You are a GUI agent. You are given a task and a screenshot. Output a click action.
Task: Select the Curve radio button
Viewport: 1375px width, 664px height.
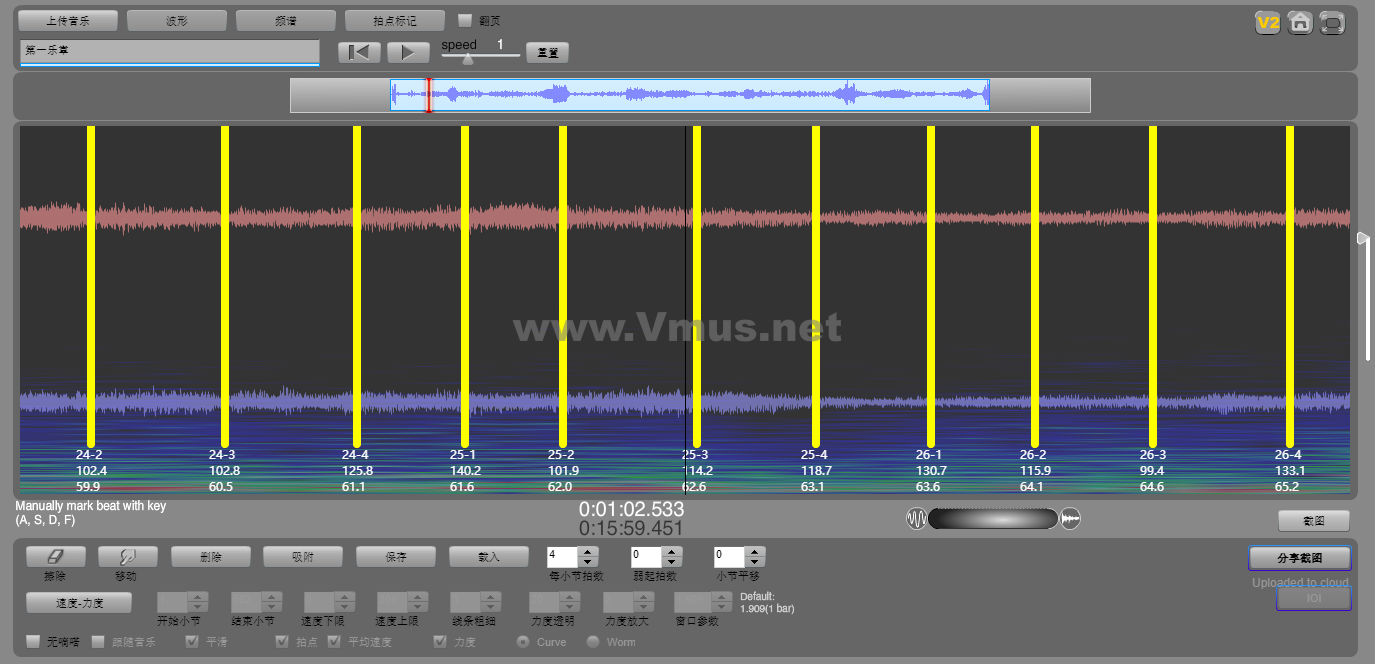tap(523, 642)
